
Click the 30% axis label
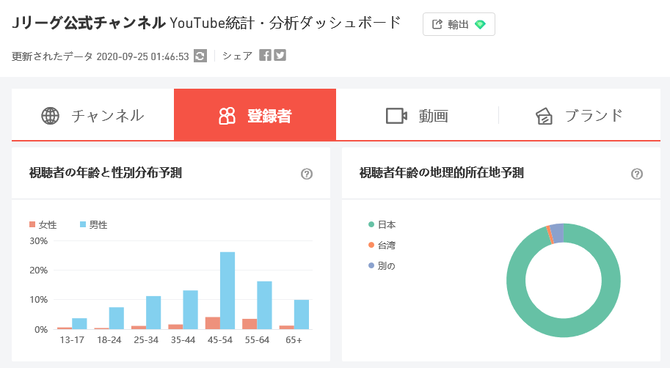pyautogui.click(x=38, y=241)
